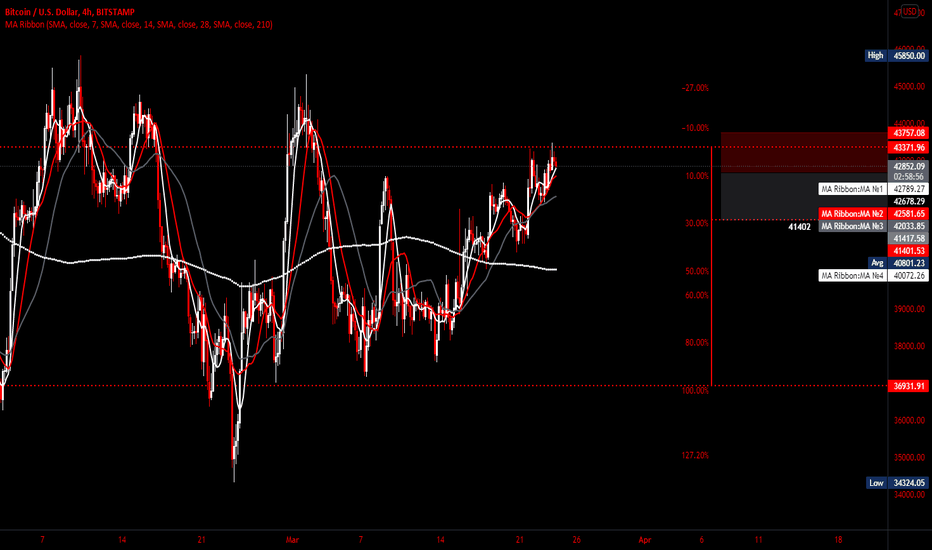Image resolution: width=932 pixels, height=550 pixels.
Task: Select the dark red stop-loss zone rectangle
Action: tap(804, 153)
